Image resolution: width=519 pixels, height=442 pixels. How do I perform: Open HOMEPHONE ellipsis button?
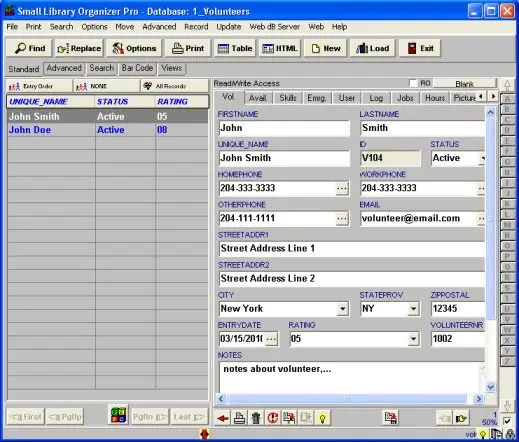[x=342, y=189]
